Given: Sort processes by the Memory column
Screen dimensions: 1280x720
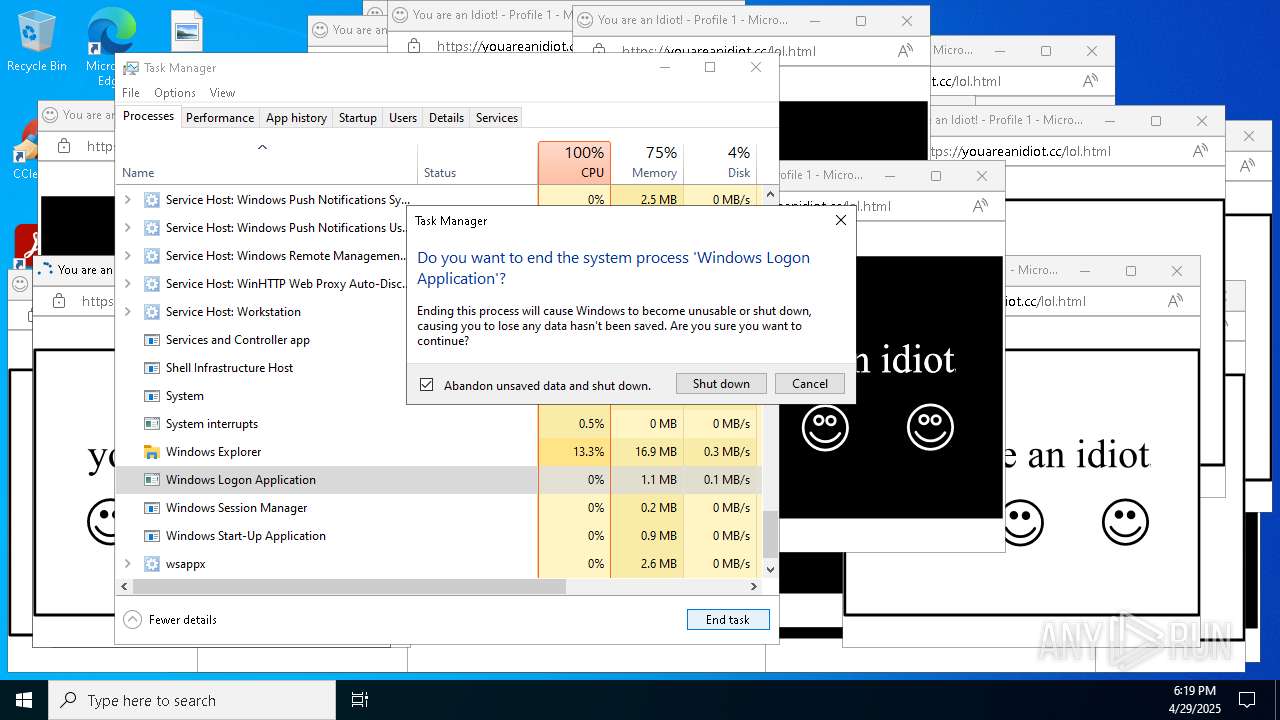Looking at the screenshot, I should click(x=646, y=162).
